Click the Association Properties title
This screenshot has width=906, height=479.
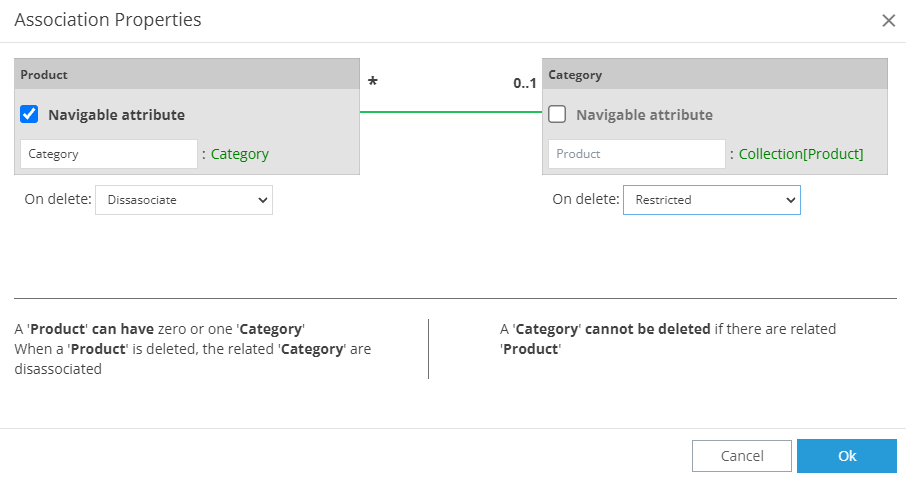pos(108,20)
